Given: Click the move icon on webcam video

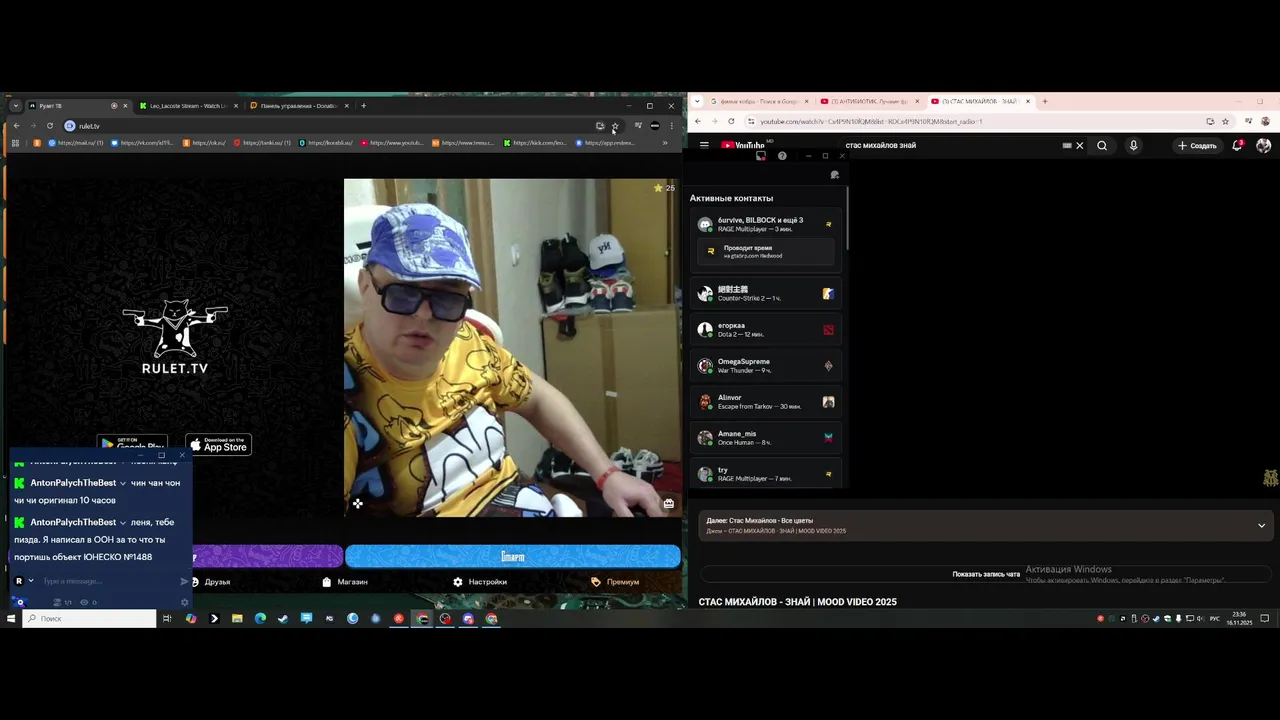Looking at the screenshot, I should coord(358,503).
